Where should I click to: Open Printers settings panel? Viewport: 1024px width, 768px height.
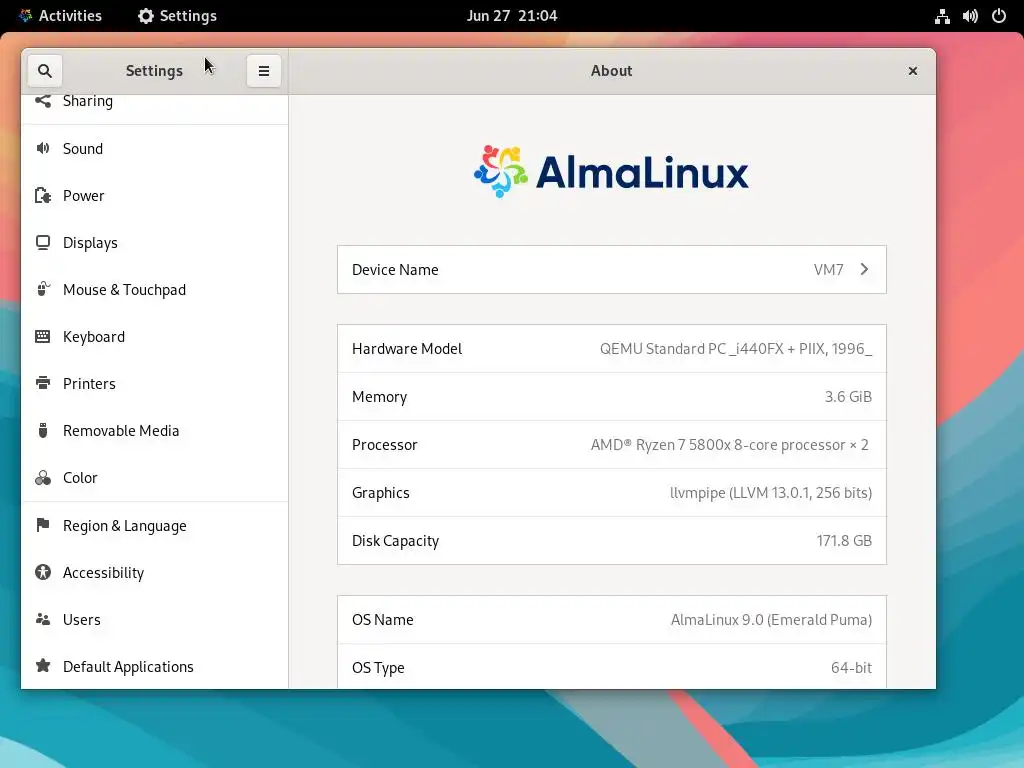155,383
